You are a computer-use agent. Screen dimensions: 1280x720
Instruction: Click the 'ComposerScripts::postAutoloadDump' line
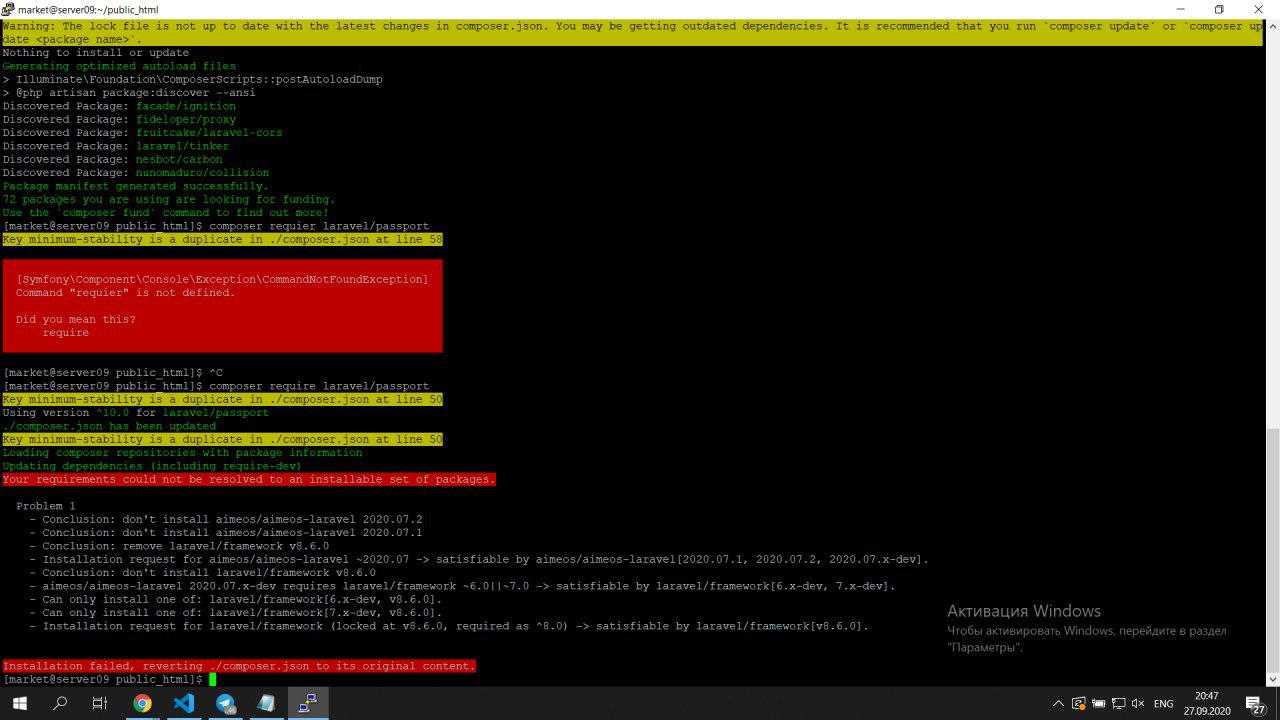click(192, 79)
